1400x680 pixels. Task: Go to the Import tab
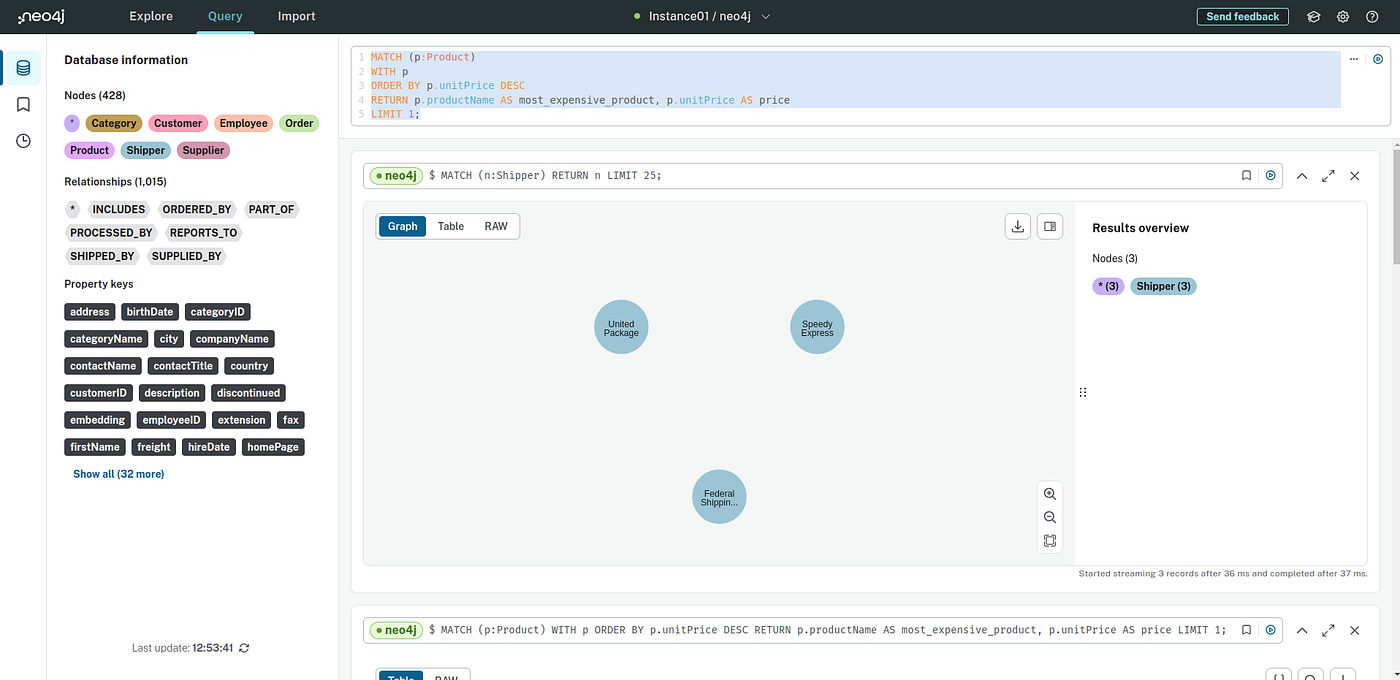tap(296, 17)
